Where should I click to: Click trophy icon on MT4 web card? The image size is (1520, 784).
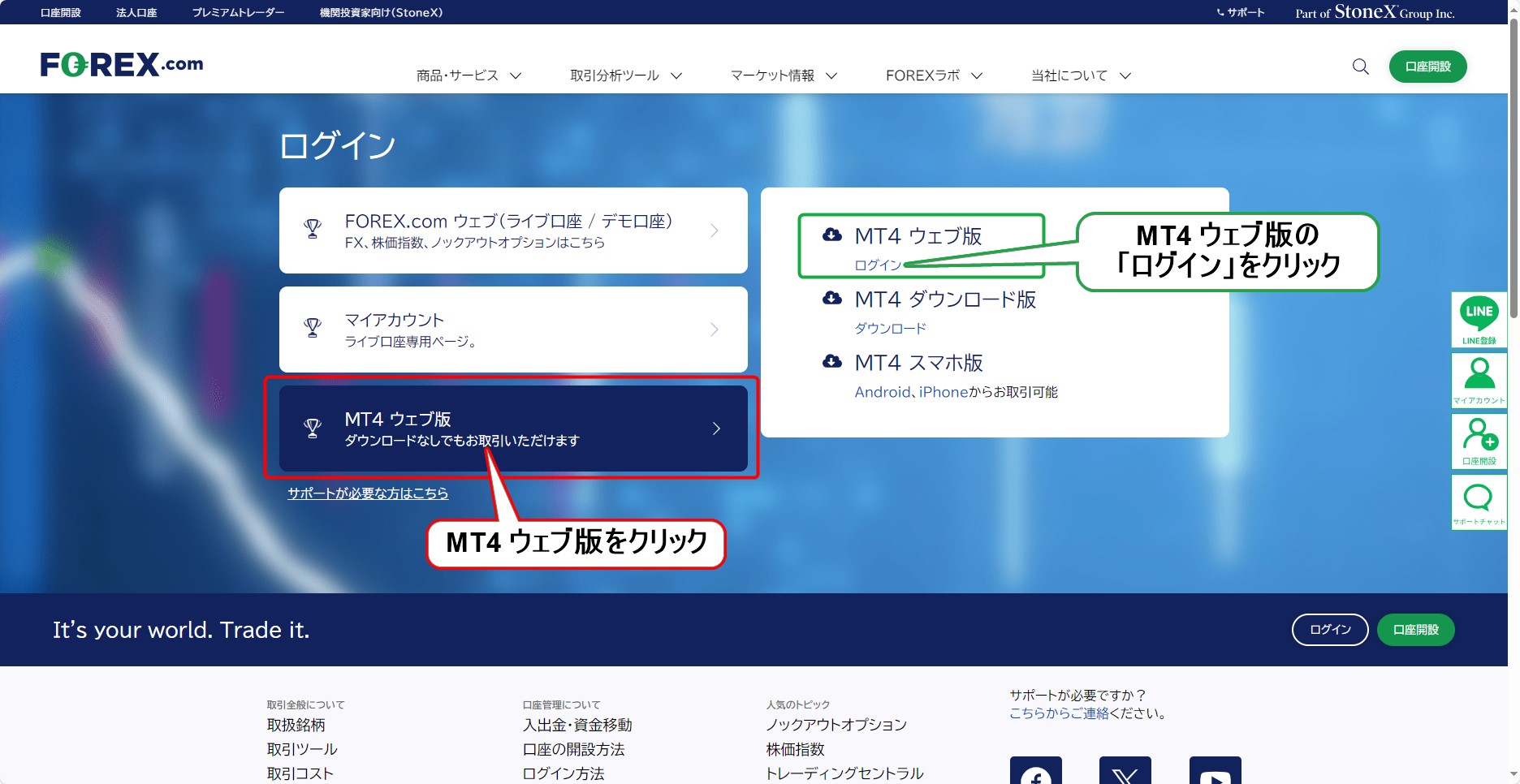[x=313, y=428]
